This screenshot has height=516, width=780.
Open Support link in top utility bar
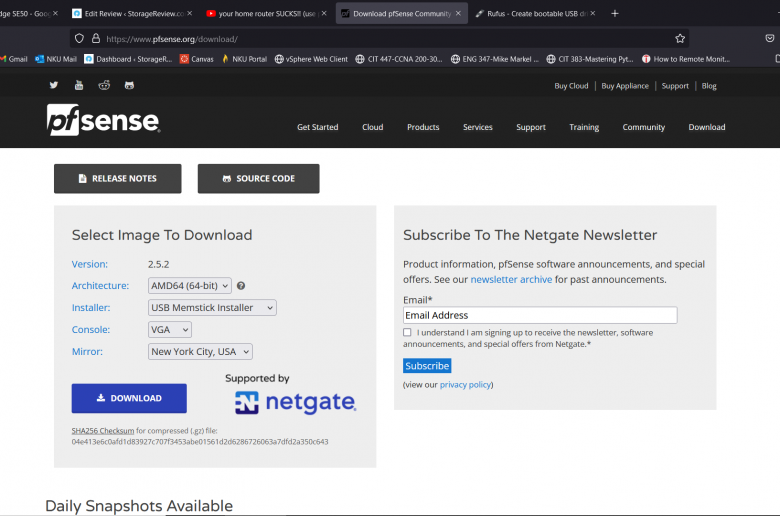click(x=675, y=86)
